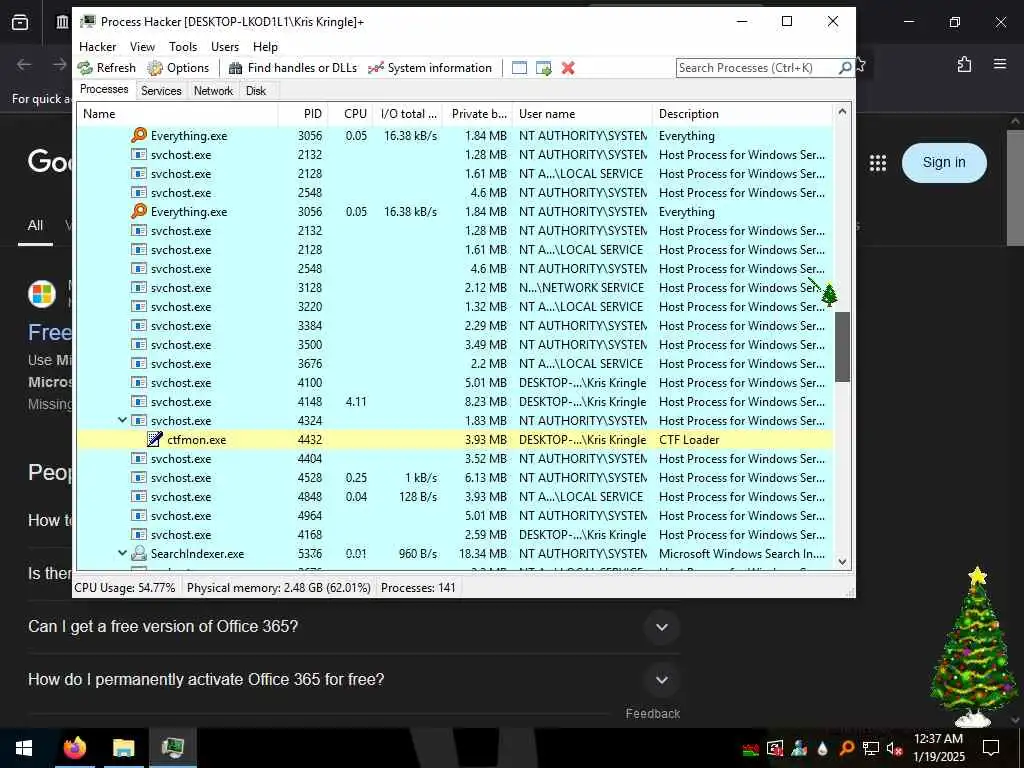
Task: Click 'Processes: 141' status bar entry
Action: (418, 588)
